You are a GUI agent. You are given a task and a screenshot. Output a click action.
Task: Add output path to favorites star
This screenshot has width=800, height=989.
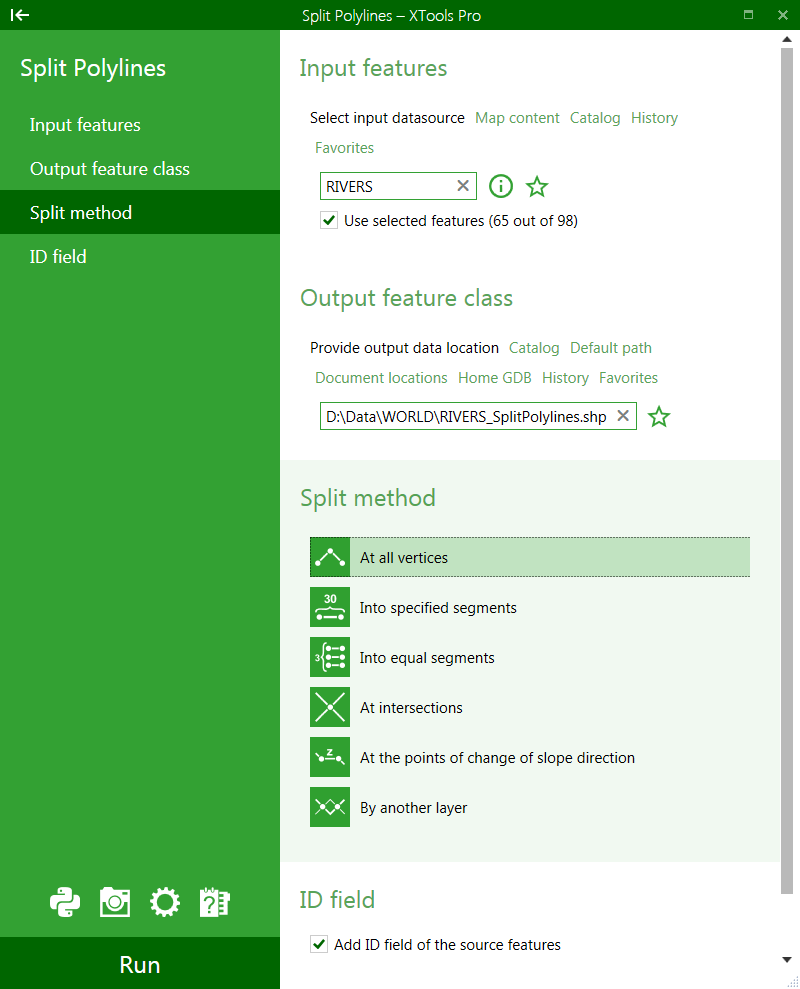click(x=659, y=416)
